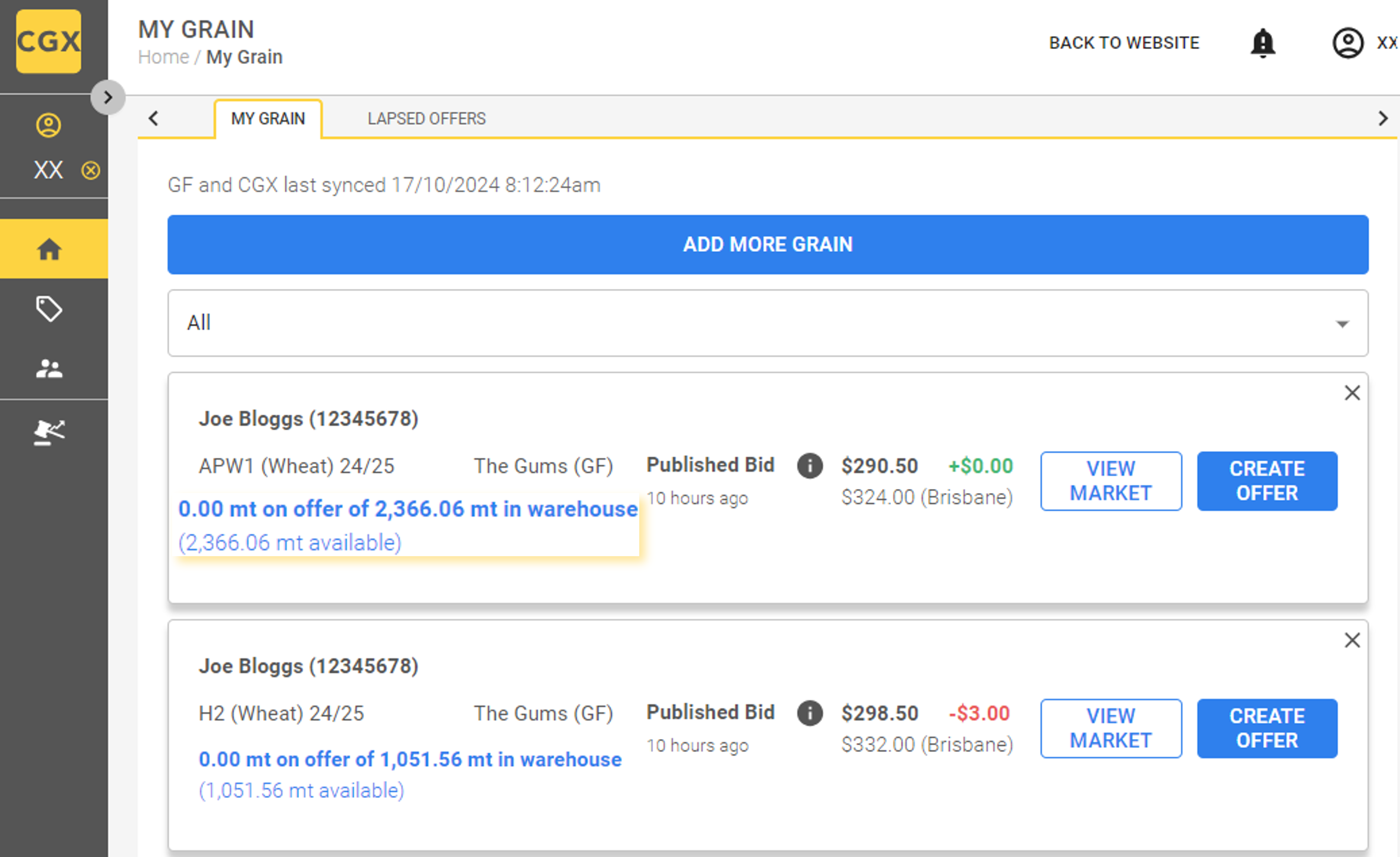Click the CGX logo

click(x=48, y=41)
